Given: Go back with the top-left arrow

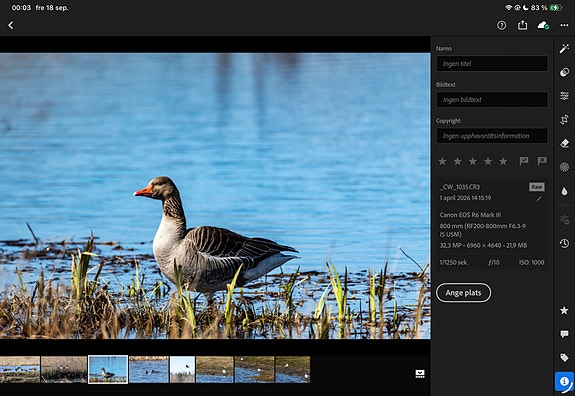Looking at the screenshot, I should click(x=11, y=25).
